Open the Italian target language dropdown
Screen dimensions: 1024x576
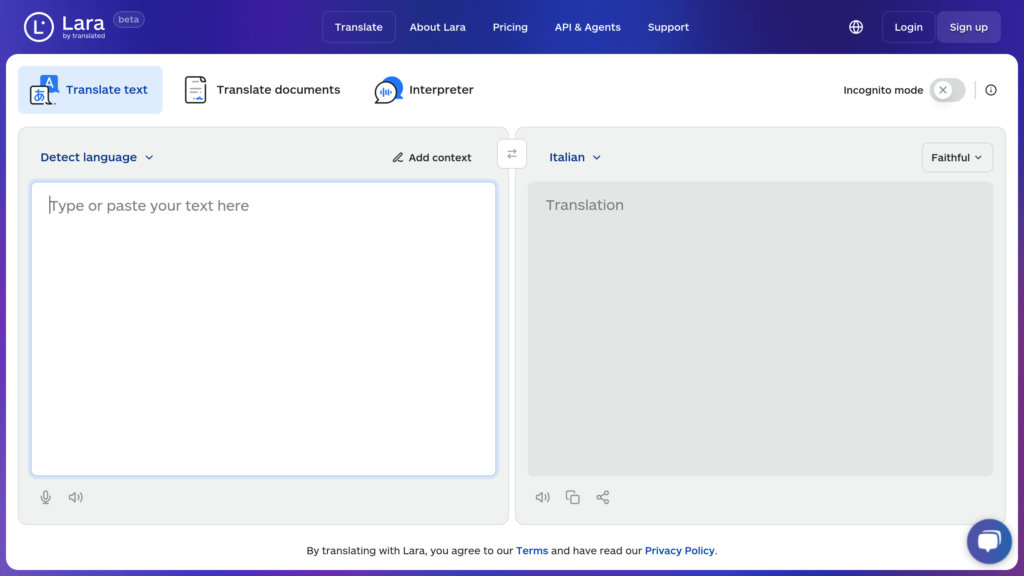pos(575,157)
